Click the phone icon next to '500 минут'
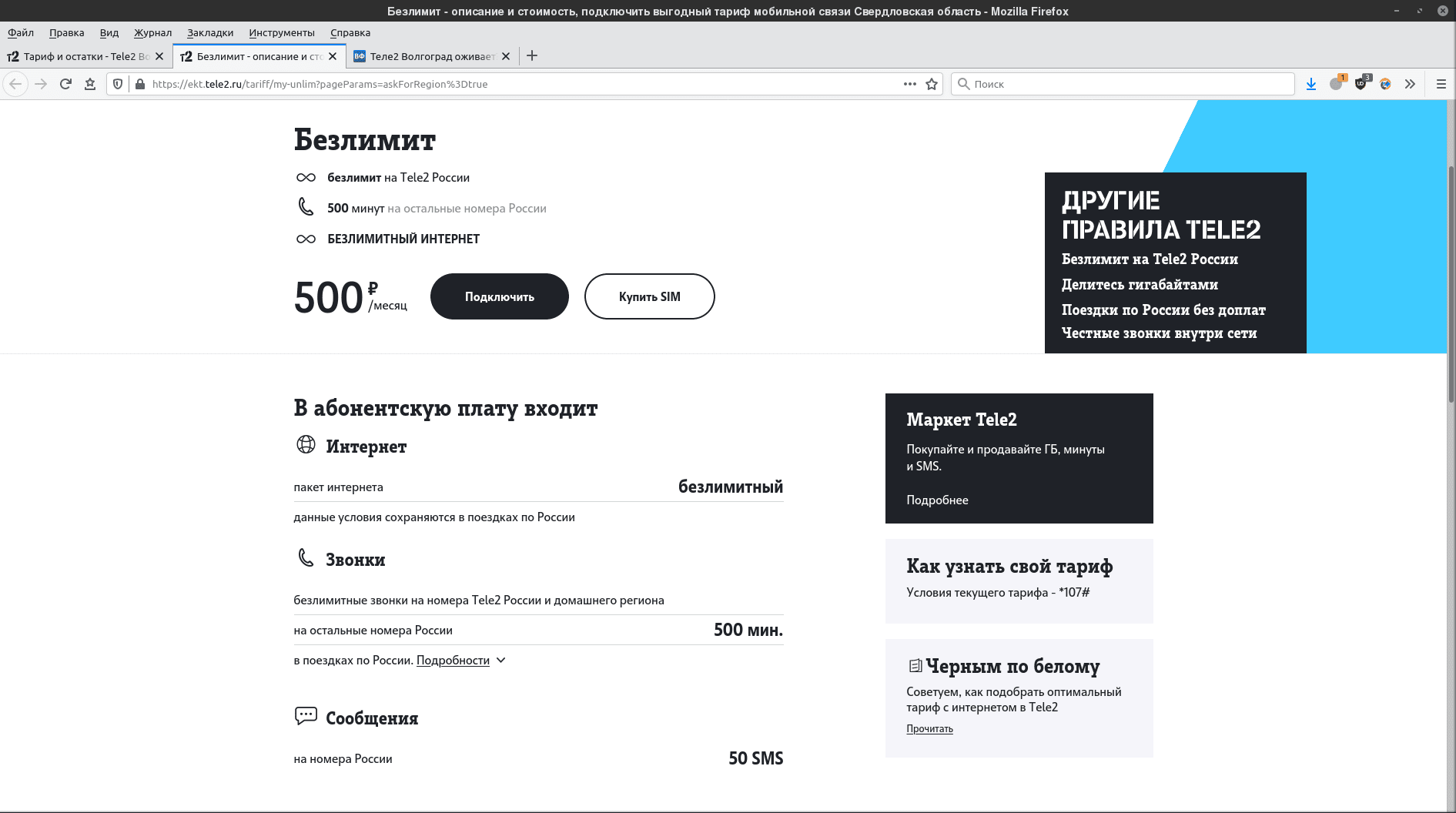The image size is (1456, 813). pos(306,206)
